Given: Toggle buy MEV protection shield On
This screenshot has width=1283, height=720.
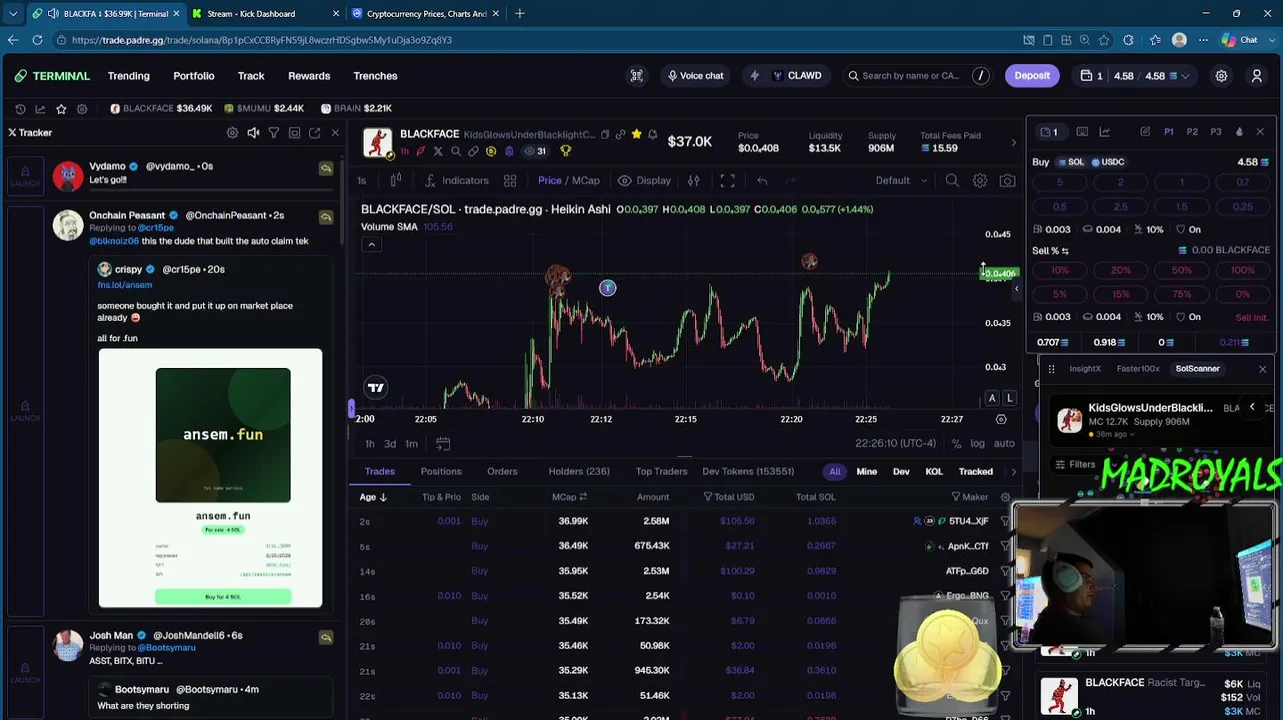Looking at the screenshot, I should [x=1188, y=230].
